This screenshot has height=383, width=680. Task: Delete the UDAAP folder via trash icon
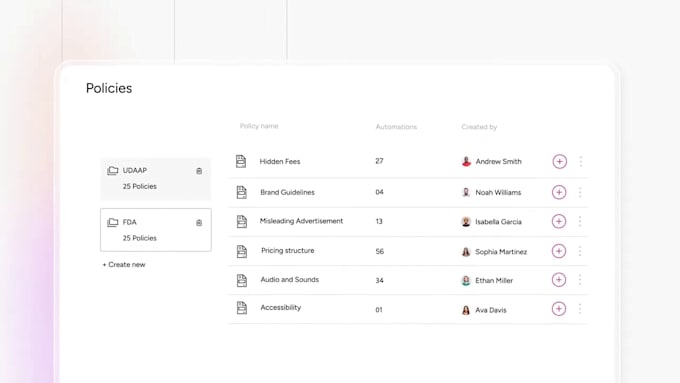point(199,171)
